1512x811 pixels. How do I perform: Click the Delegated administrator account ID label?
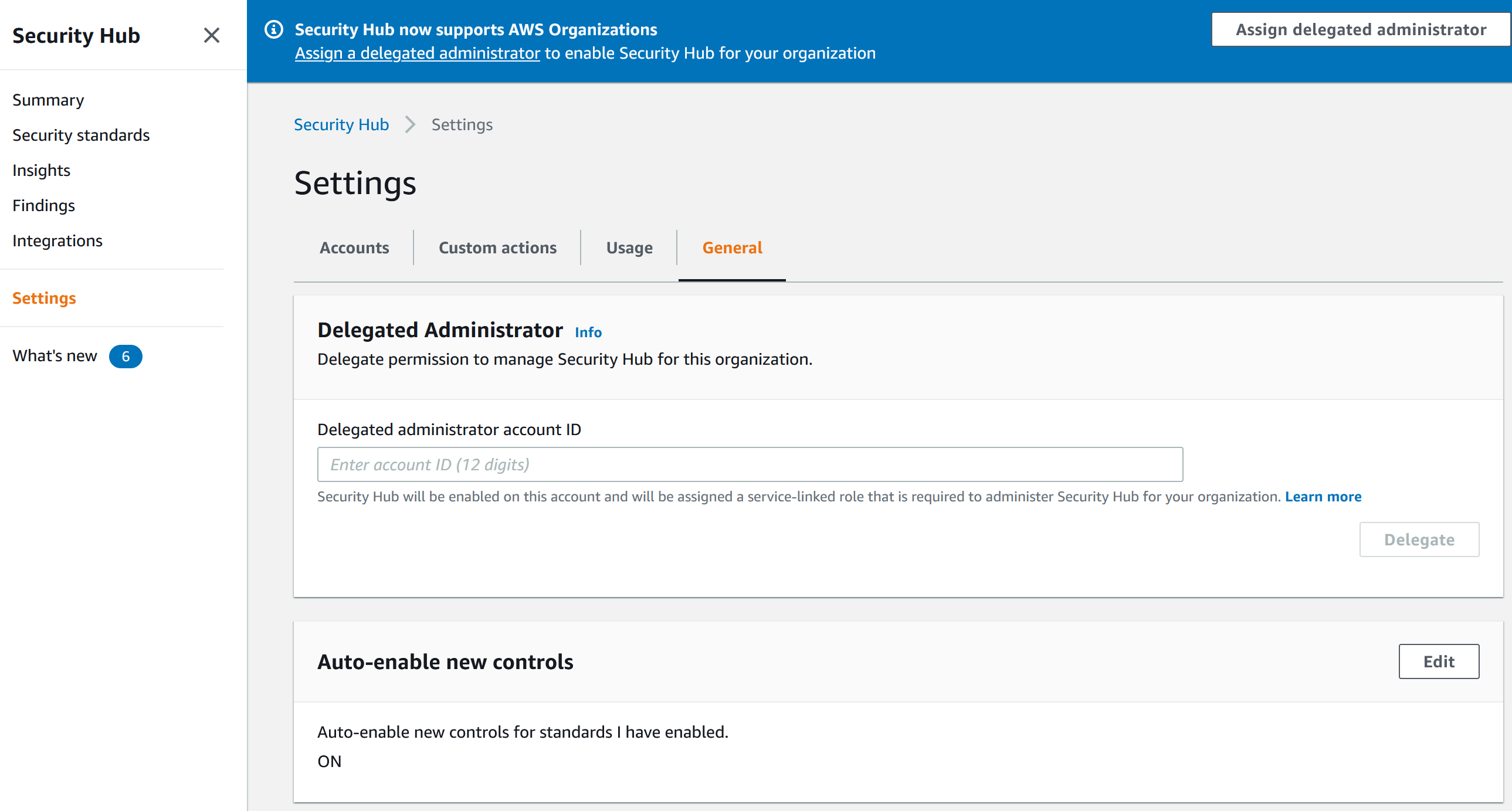(449, 430)
